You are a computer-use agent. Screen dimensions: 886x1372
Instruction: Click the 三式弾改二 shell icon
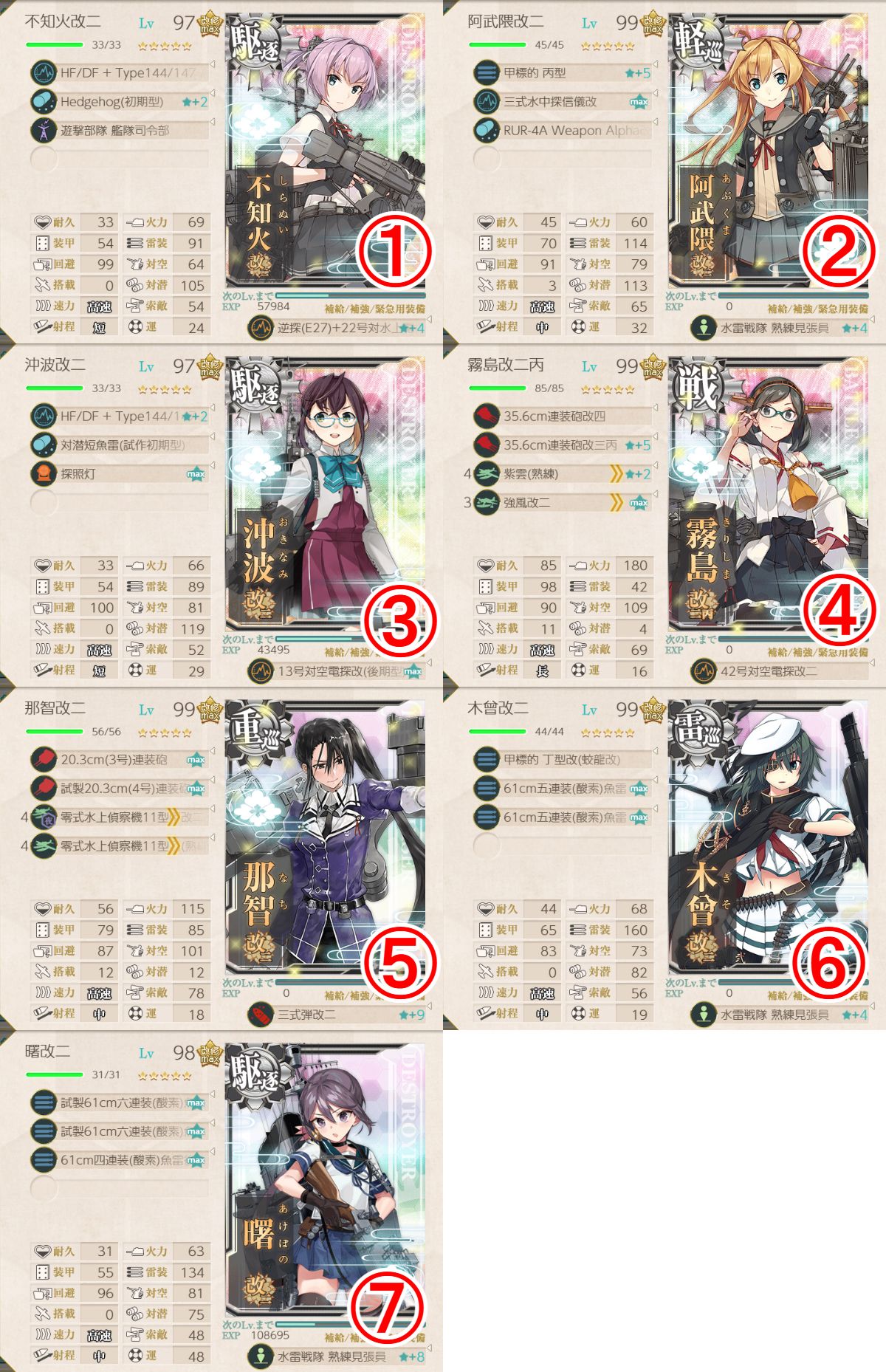coord(262,1015)
